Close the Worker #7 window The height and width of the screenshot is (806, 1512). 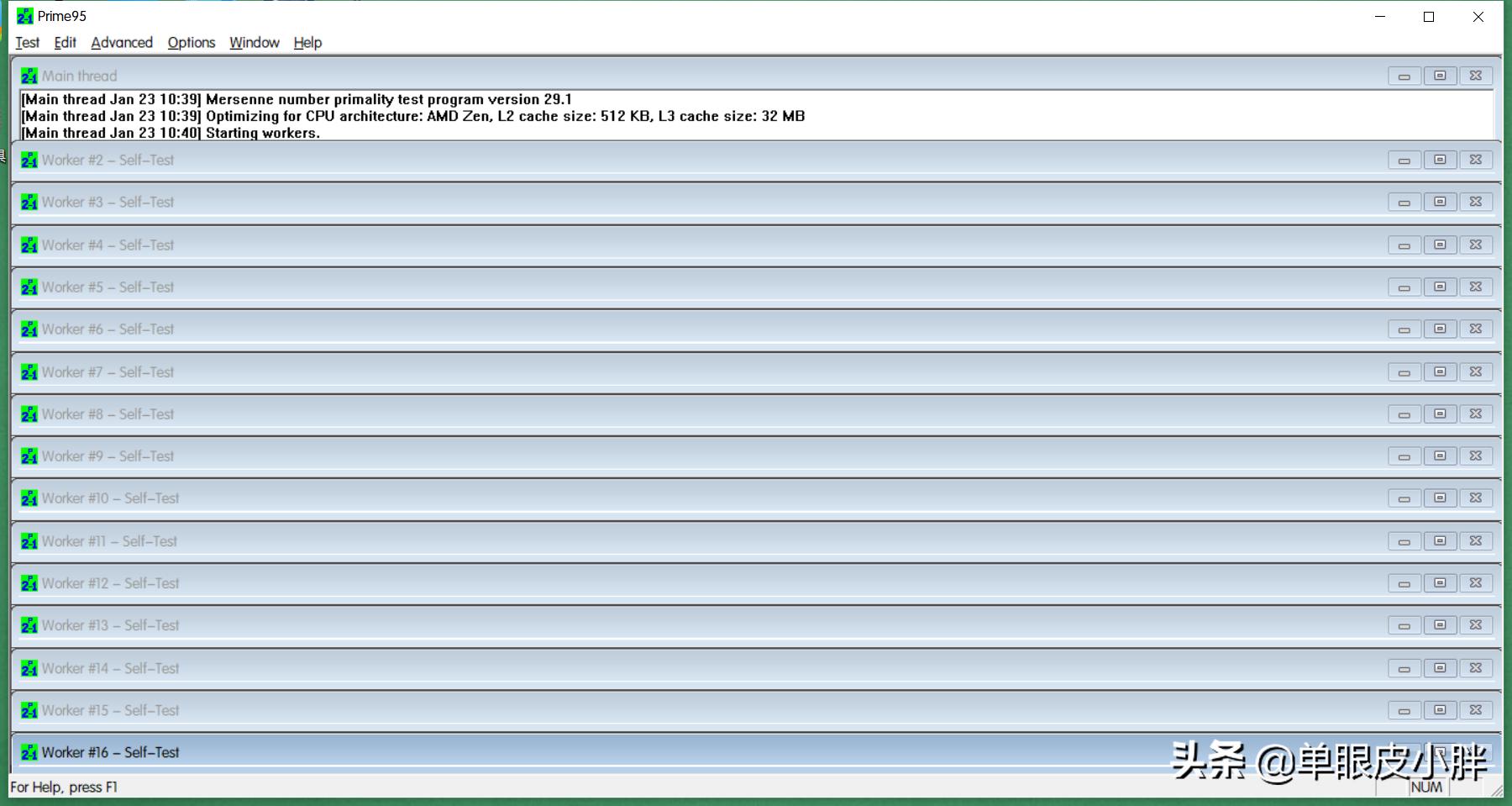pos(1476,371)
